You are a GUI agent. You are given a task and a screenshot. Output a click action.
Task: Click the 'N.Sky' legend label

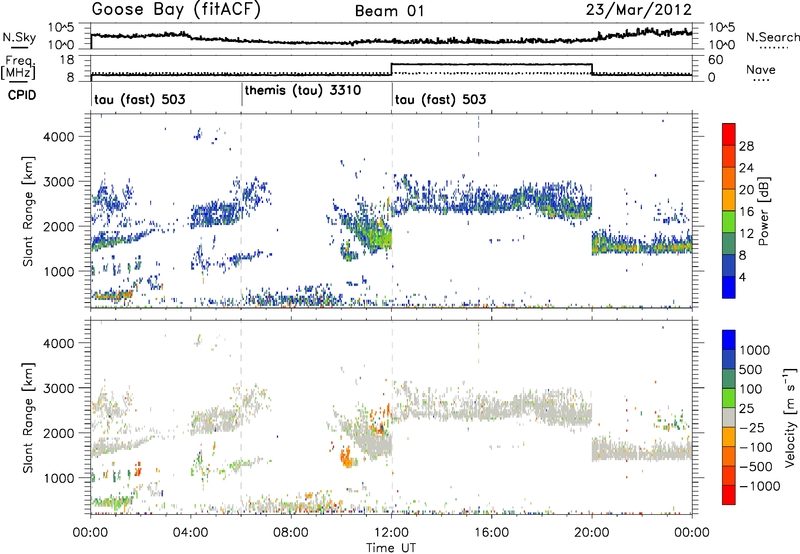tap(19, 37)
